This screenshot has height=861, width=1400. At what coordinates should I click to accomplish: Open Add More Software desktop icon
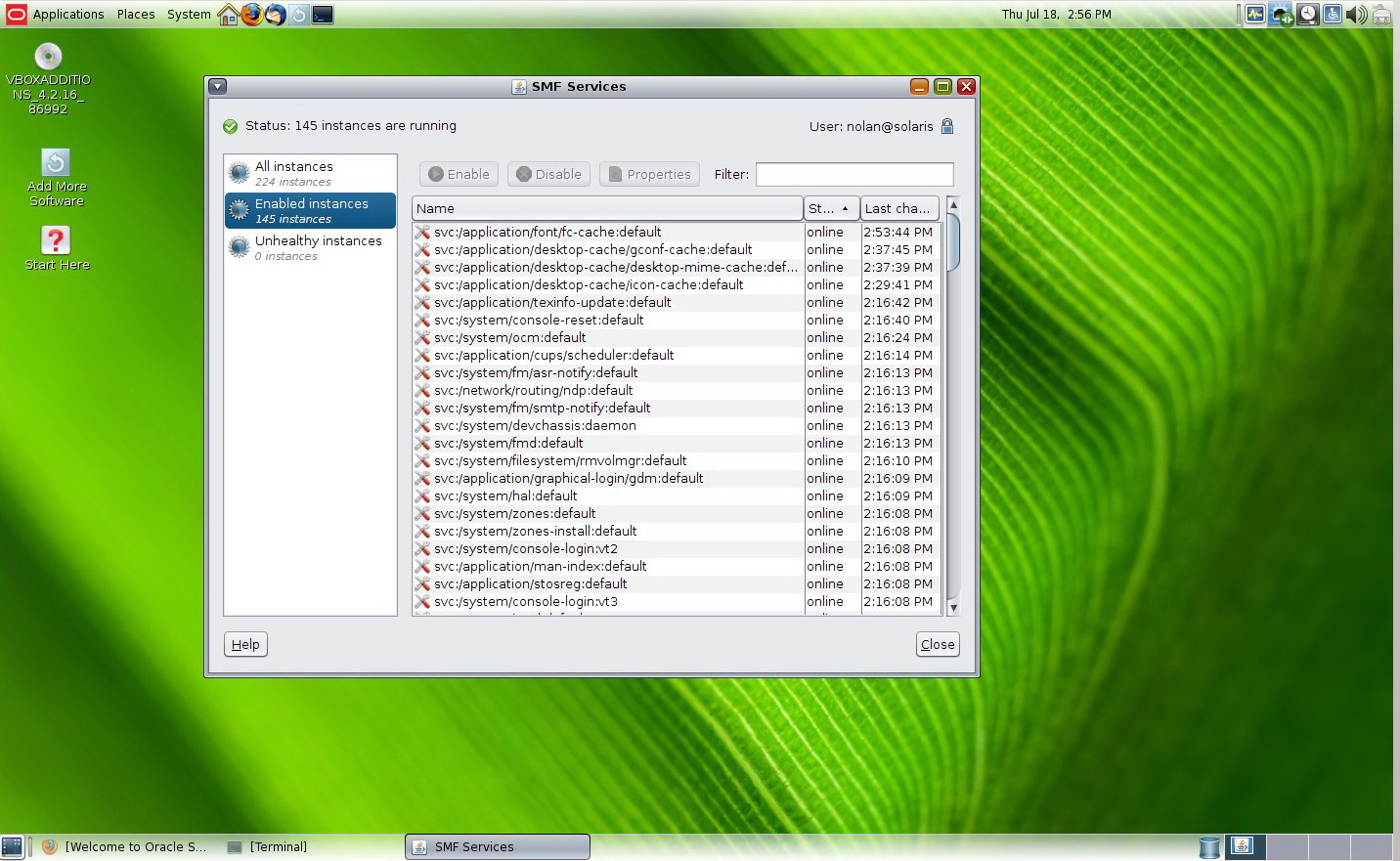[x=56, y=177]
